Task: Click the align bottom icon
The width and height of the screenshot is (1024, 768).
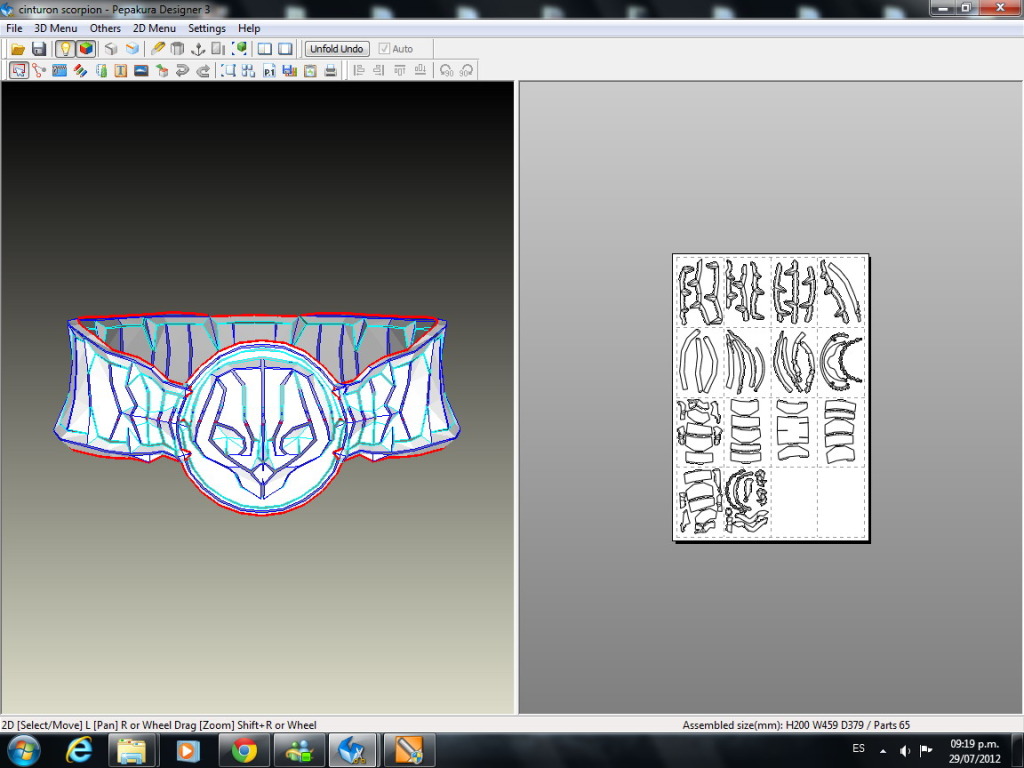Action: coord(420,71)
